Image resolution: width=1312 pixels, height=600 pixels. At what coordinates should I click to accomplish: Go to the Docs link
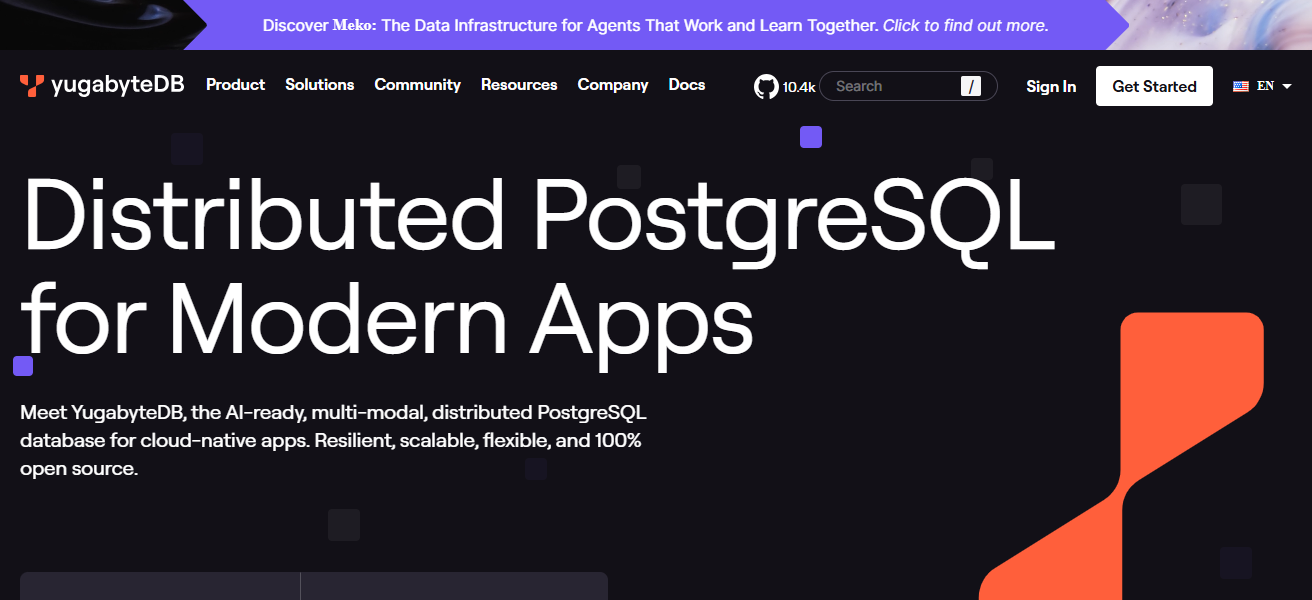[x=687, y=85]
